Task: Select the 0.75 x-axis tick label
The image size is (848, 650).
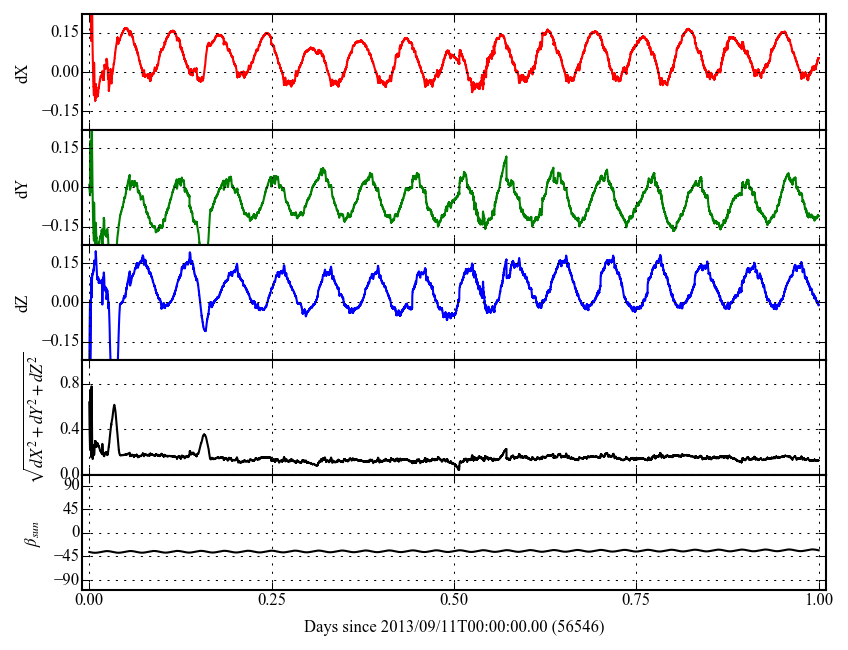Action: [636, 601]
